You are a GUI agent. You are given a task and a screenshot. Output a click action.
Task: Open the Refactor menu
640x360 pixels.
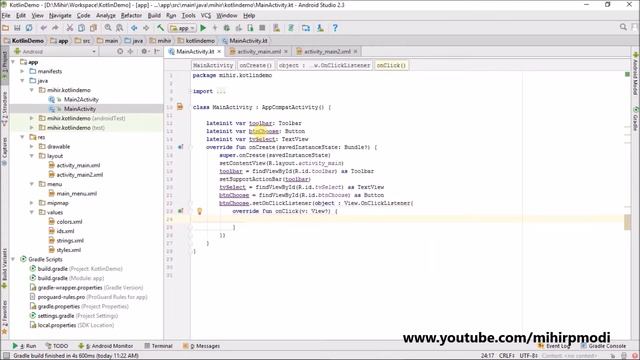point(131,16)
